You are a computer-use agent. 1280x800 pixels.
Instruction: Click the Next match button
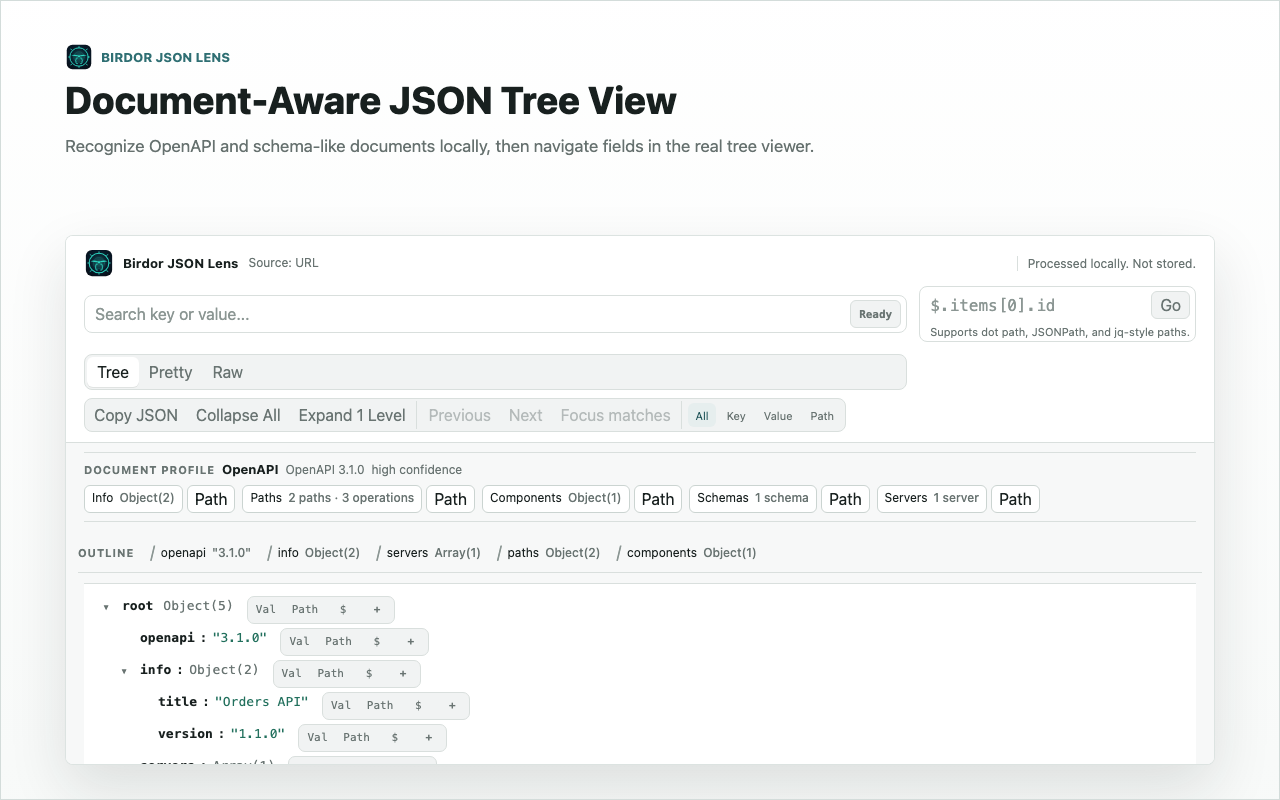point(526,415)
